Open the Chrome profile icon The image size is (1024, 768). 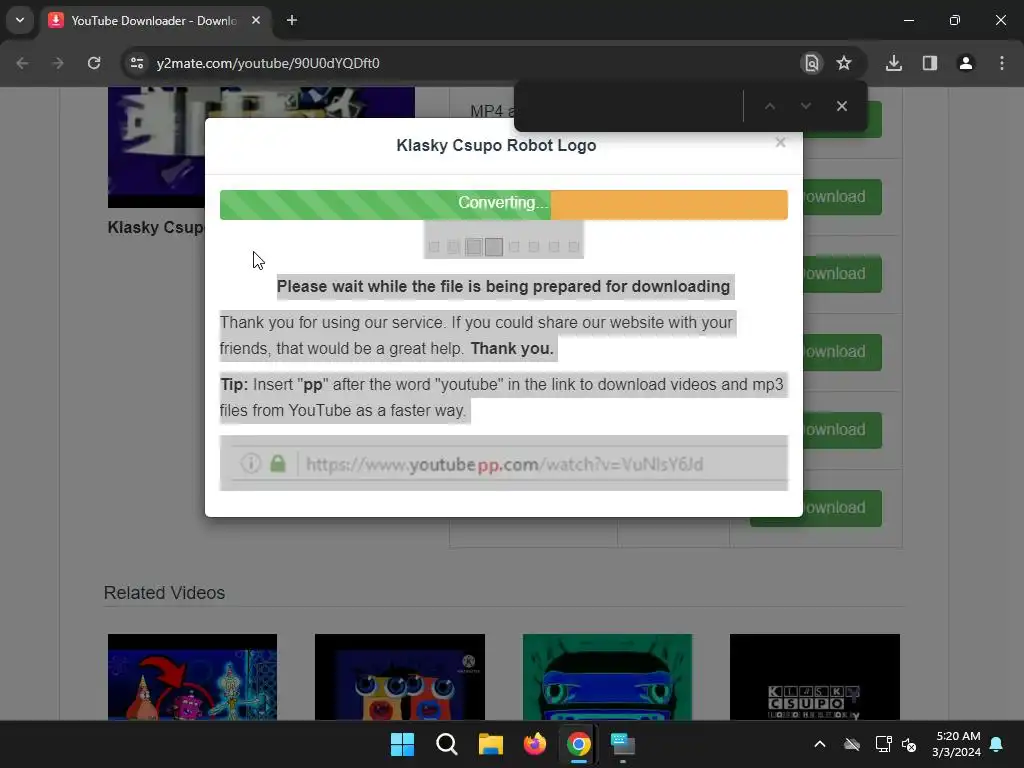(966, 63)
